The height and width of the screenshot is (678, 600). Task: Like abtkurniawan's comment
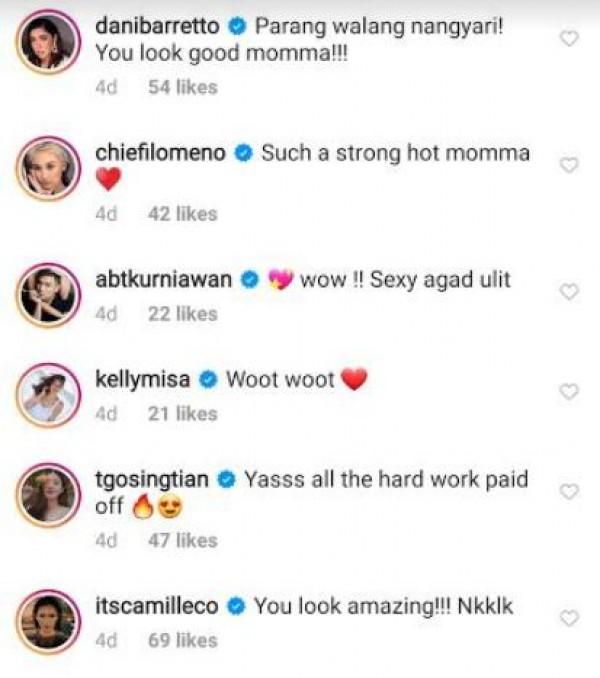click(x=569, y=292)
